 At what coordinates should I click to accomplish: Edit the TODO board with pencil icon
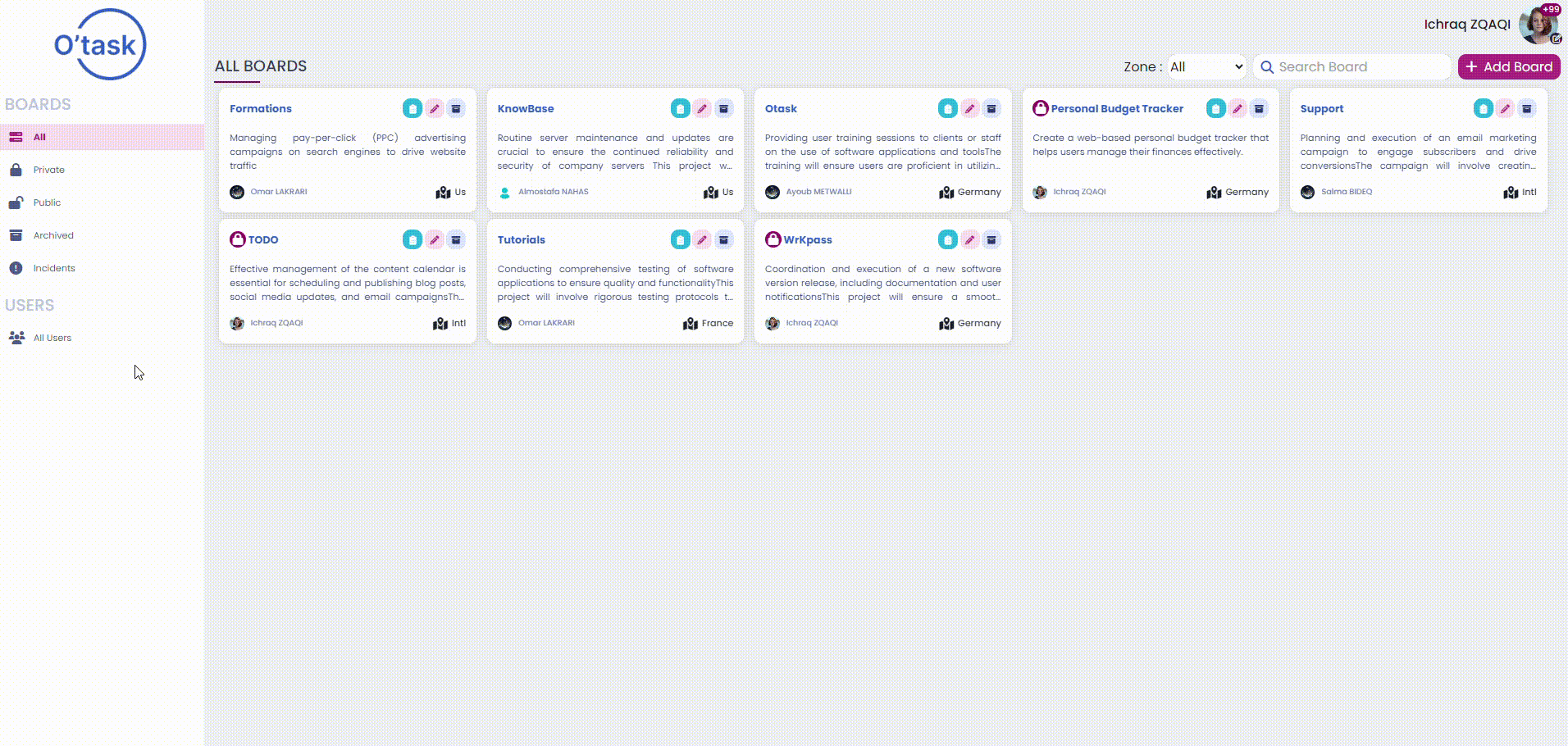tap(435, 239)
